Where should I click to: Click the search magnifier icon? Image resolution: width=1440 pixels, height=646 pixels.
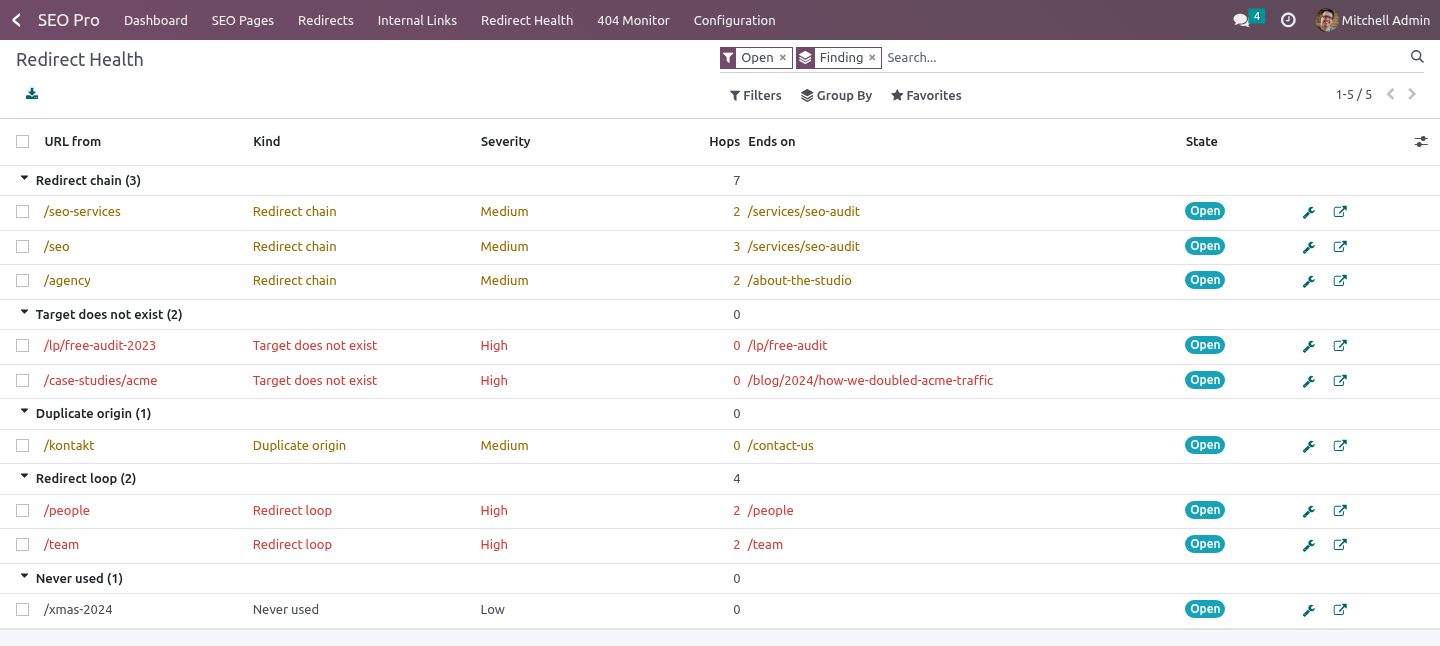coord(1417,57)
